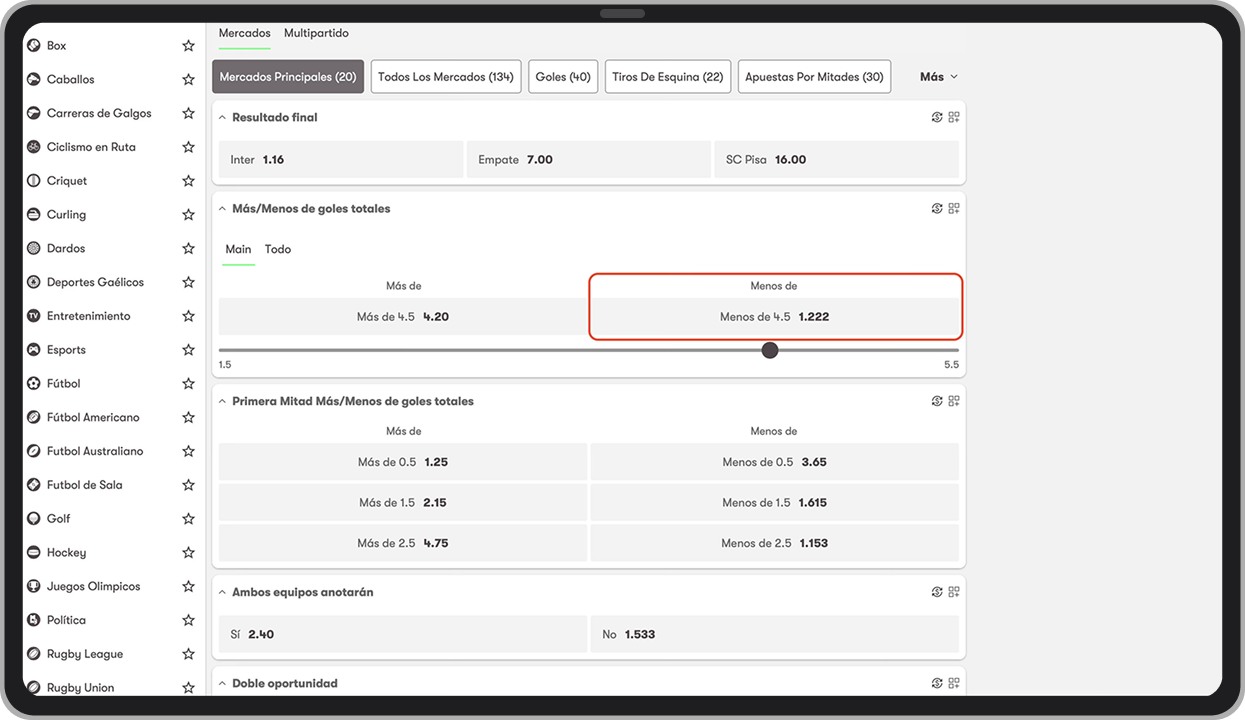Mark Caballos as favorite with star
The width and height of the screenshot is (1245, 720).
point(188,80)
